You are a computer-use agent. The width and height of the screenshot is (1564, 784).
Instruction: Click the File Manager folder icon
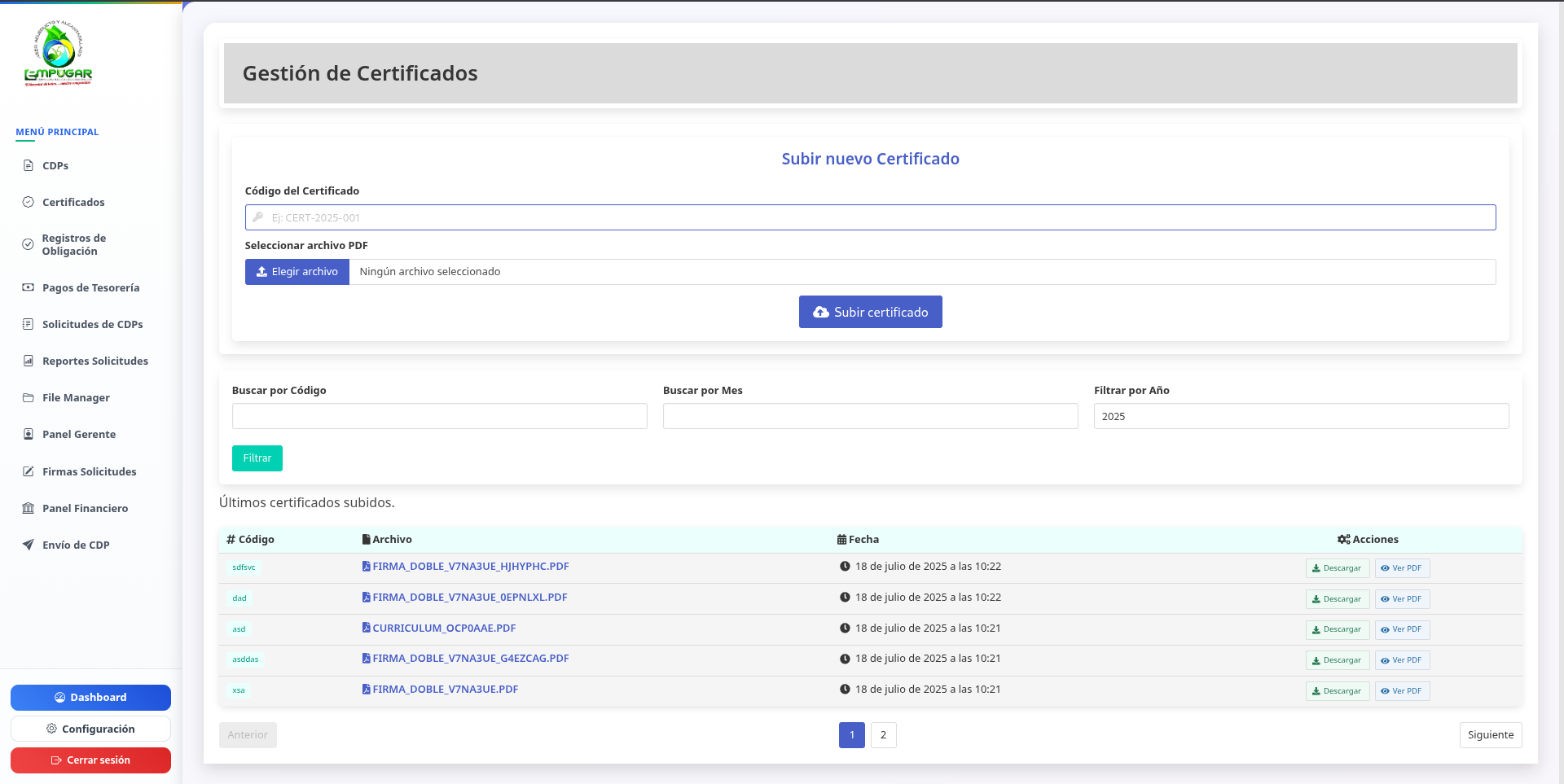tap(28, 397)
